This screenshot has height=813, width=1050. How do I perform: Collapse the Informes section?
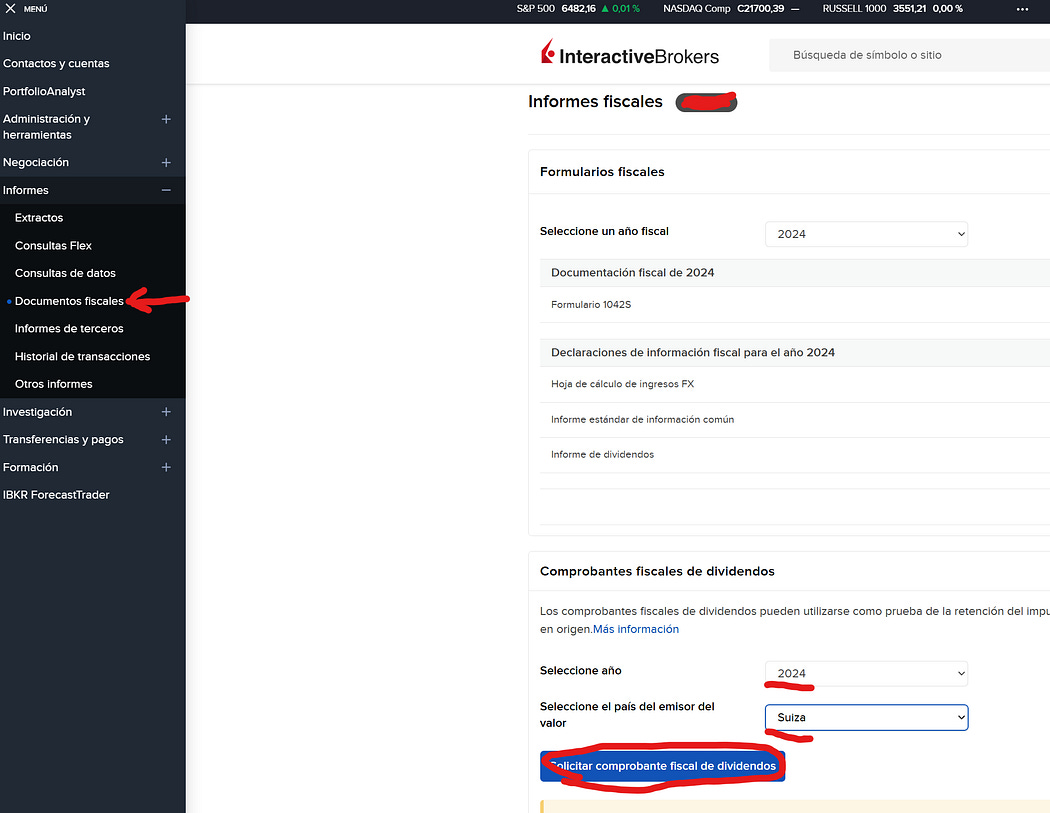click(166, 190)
